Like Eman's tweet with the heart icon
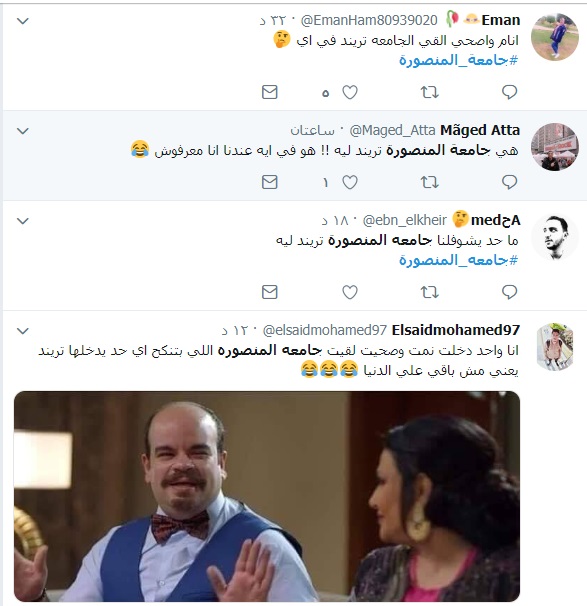 click(x=350, y=92)
